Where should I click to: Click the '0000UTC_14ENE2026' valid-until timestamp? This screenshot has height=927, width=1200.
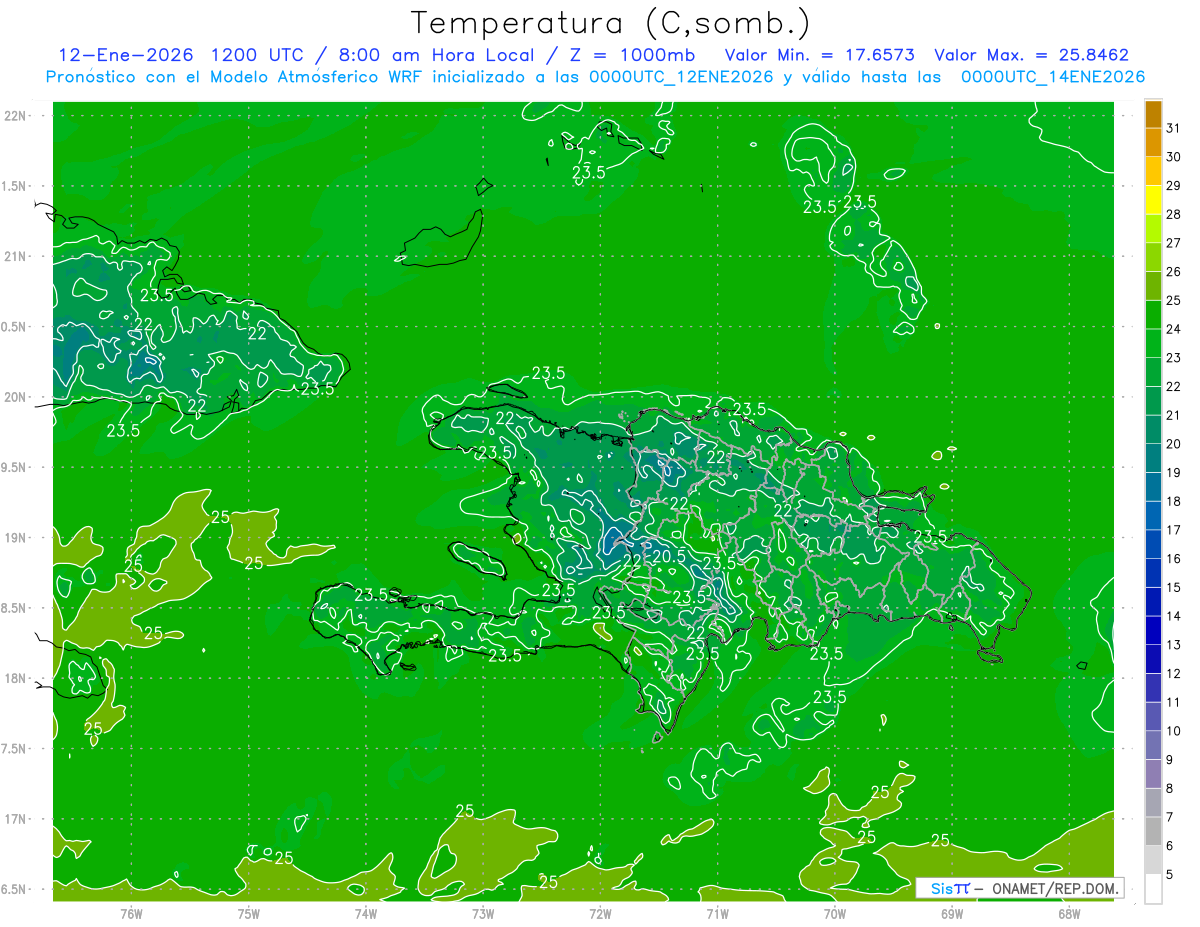(1052, 77)
